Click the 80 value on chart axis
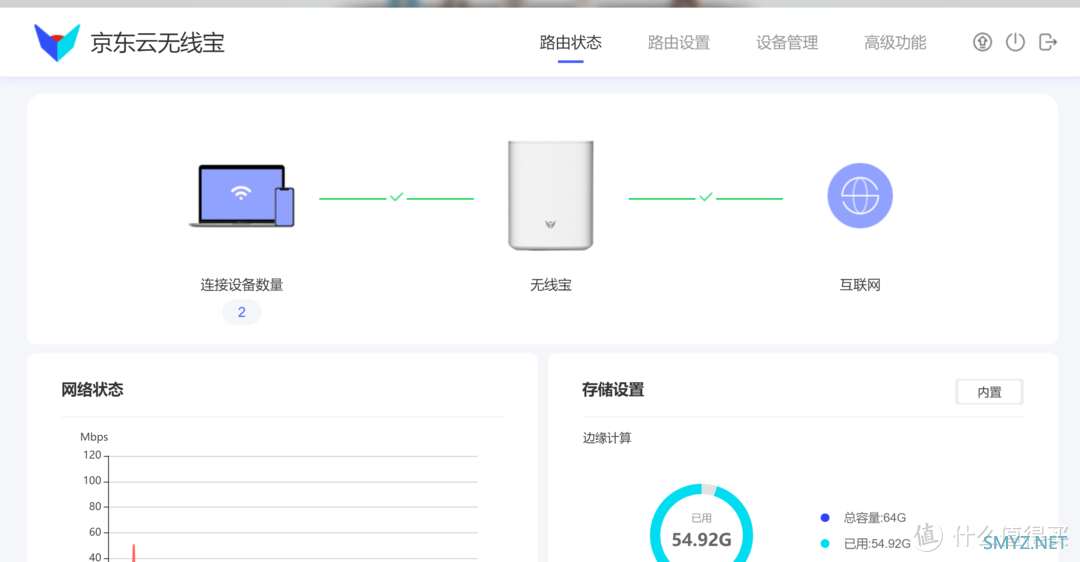 95,506
